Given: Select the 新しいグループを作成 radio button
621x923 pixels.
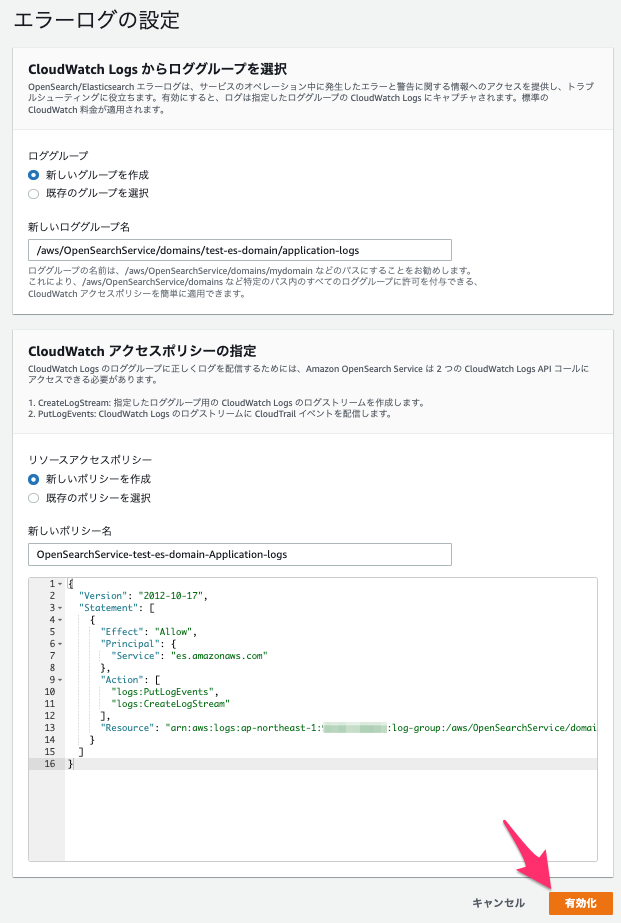Looking at the screenshot, I should [x=34, y=175].
